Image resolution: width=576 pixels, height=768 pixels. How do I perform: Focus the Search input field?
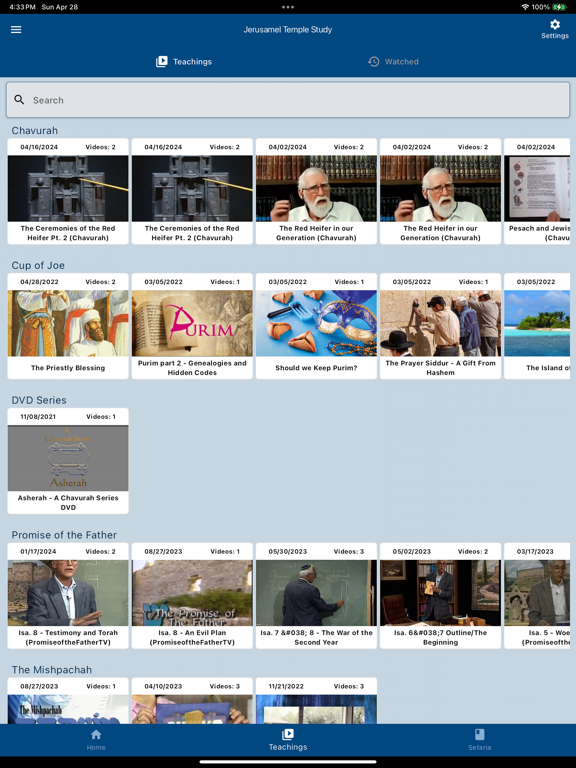pyautogui.click(x=288, y=100)
